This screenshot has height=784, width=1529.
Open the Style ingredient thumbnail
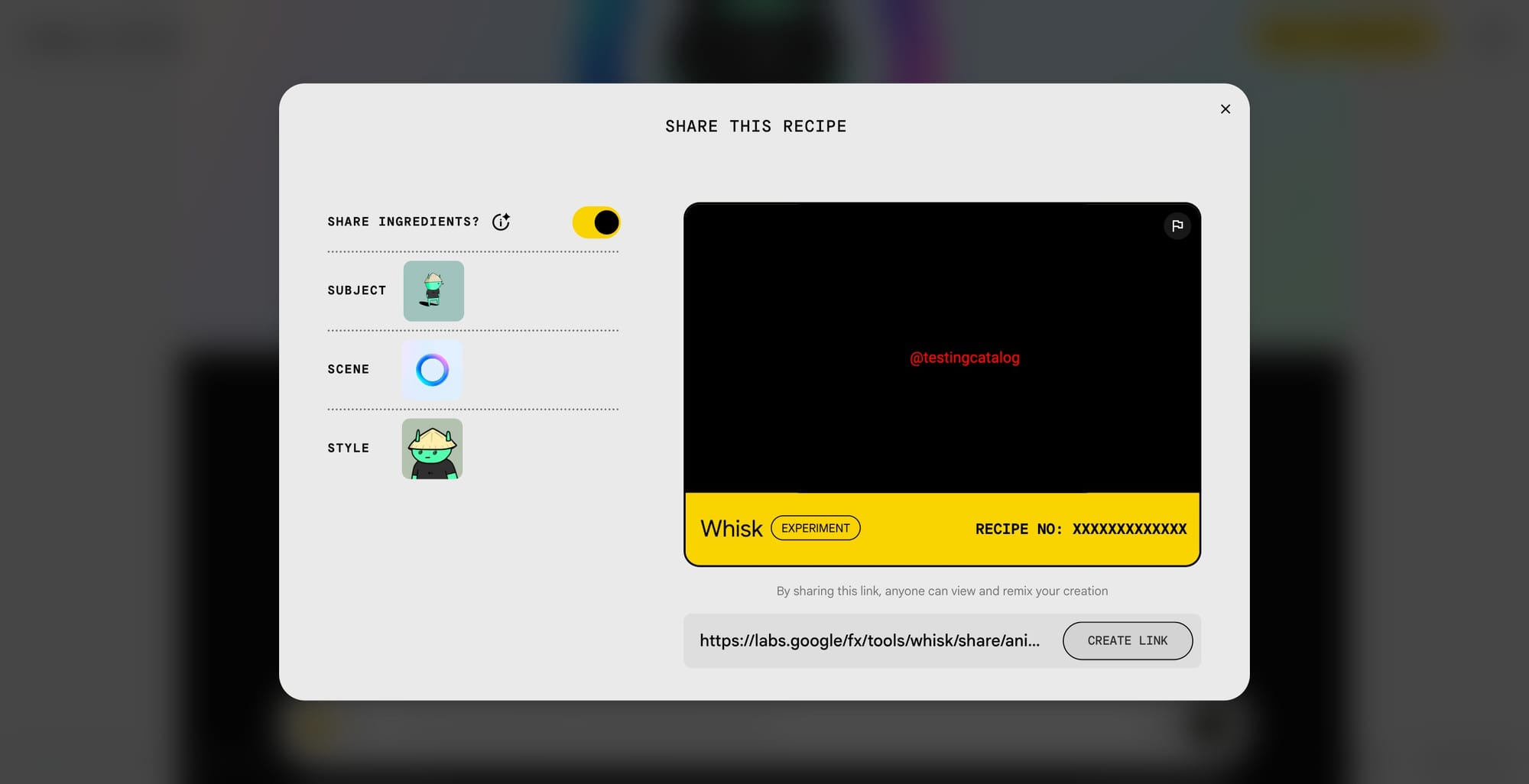click(432, 449)
